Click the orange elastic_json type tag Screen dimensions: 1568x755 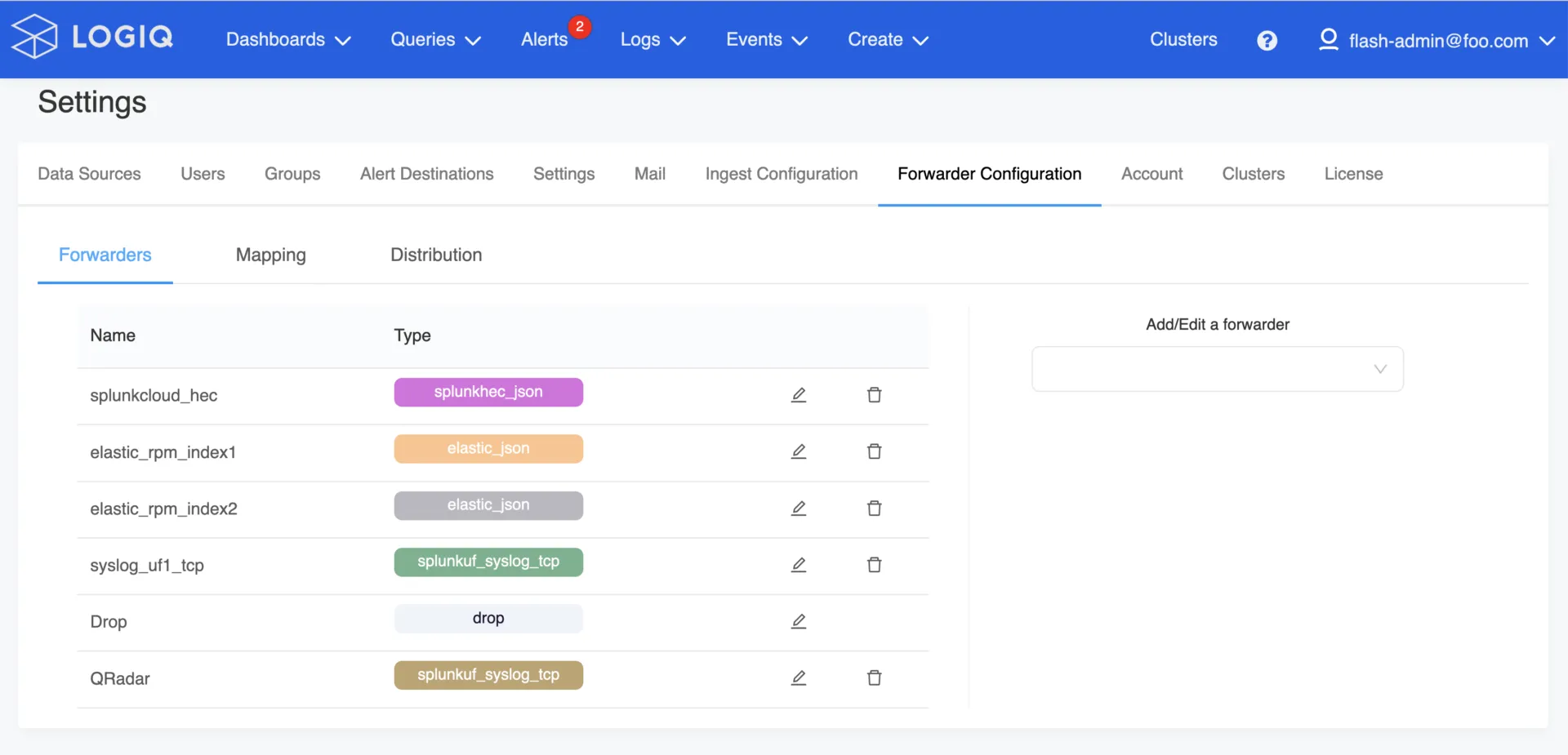[x=488, y=448]
